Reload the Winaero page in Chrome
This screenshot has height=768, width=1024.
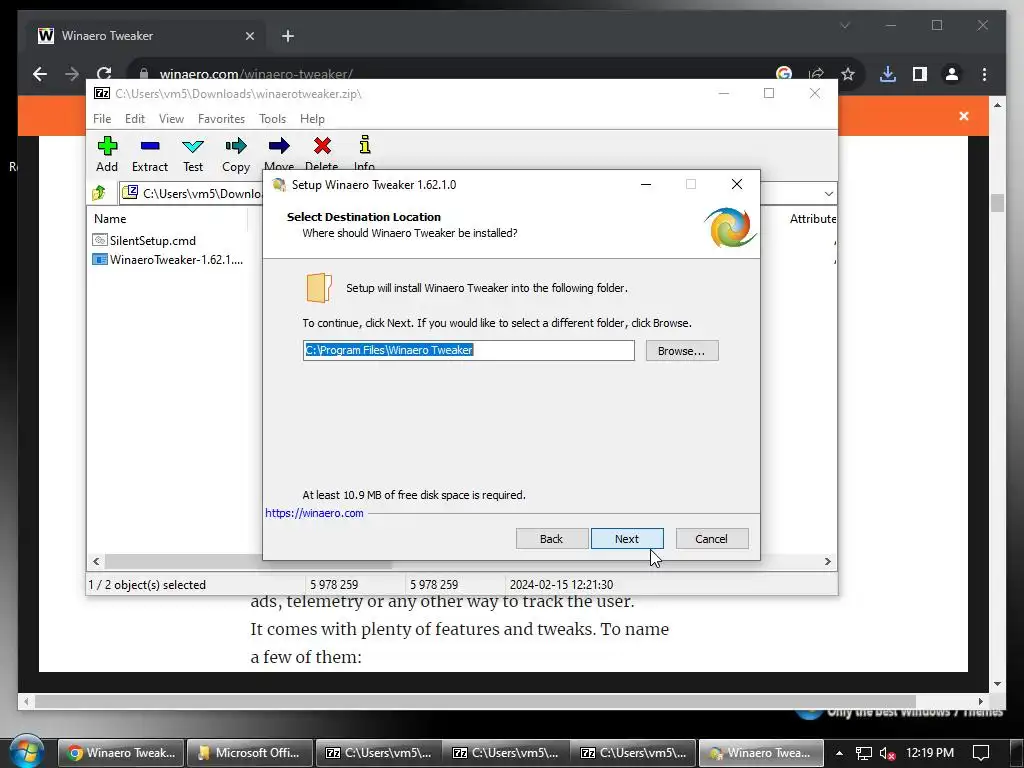[104, 74]
